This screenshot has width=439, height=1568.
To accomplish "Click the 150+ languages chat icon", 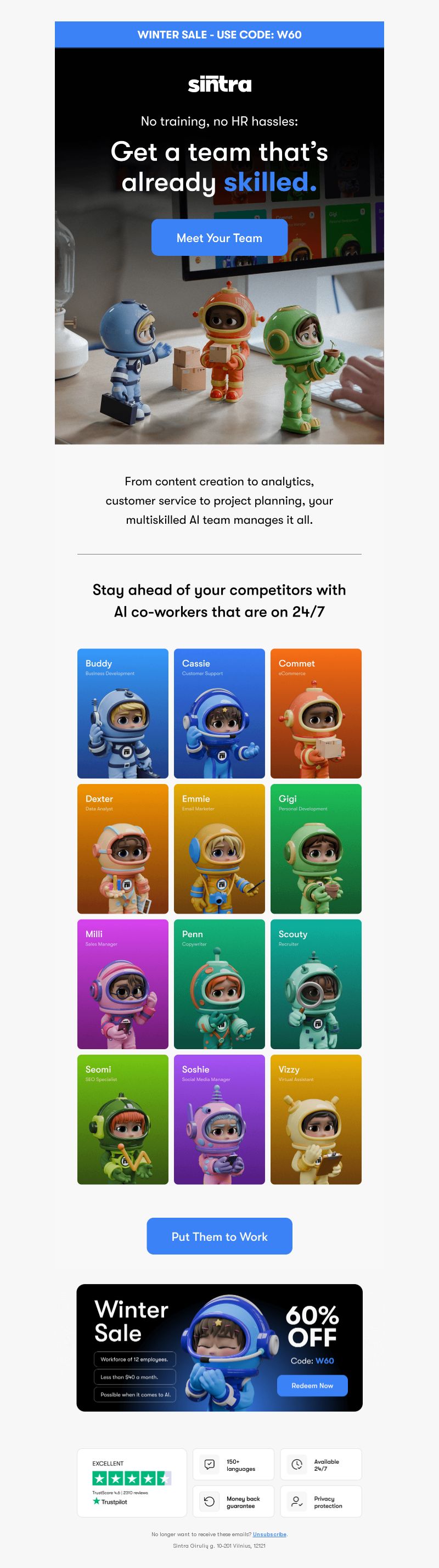I will coord(210,1465).
